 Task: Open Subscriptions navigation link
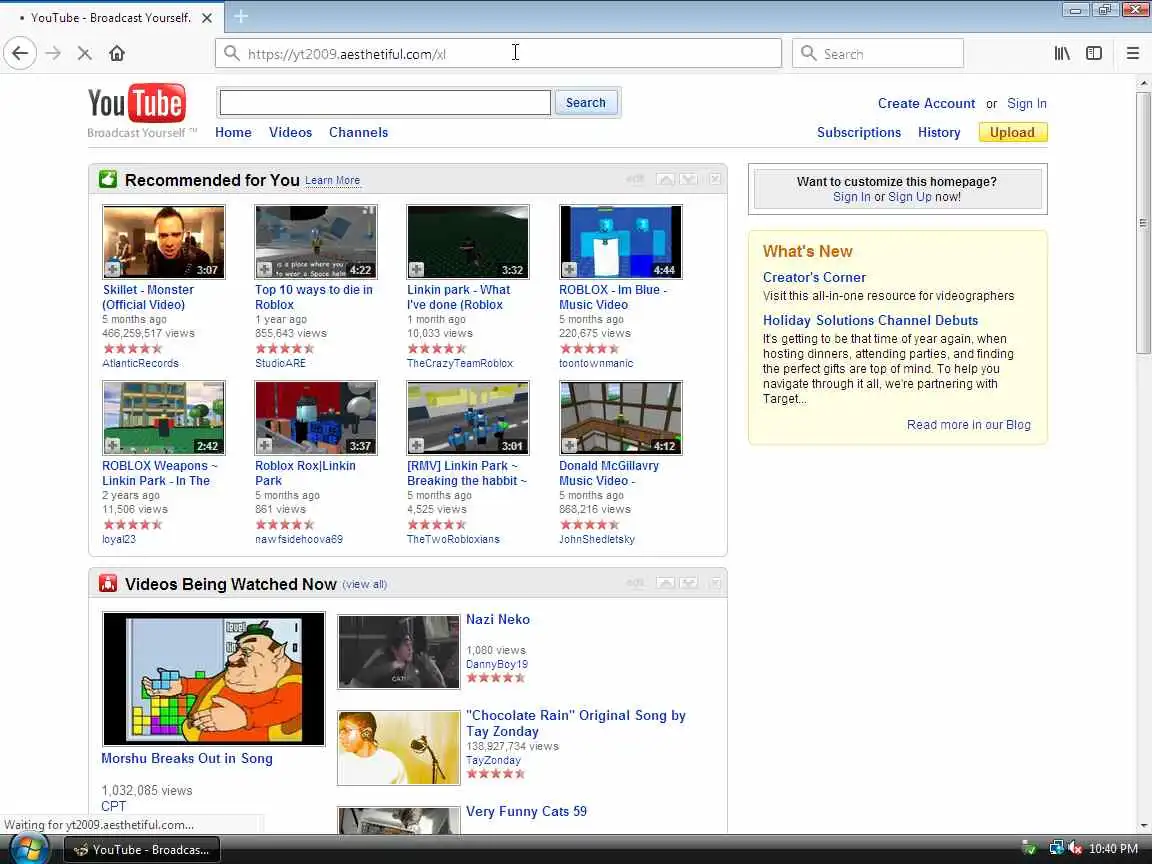(859, 132)
